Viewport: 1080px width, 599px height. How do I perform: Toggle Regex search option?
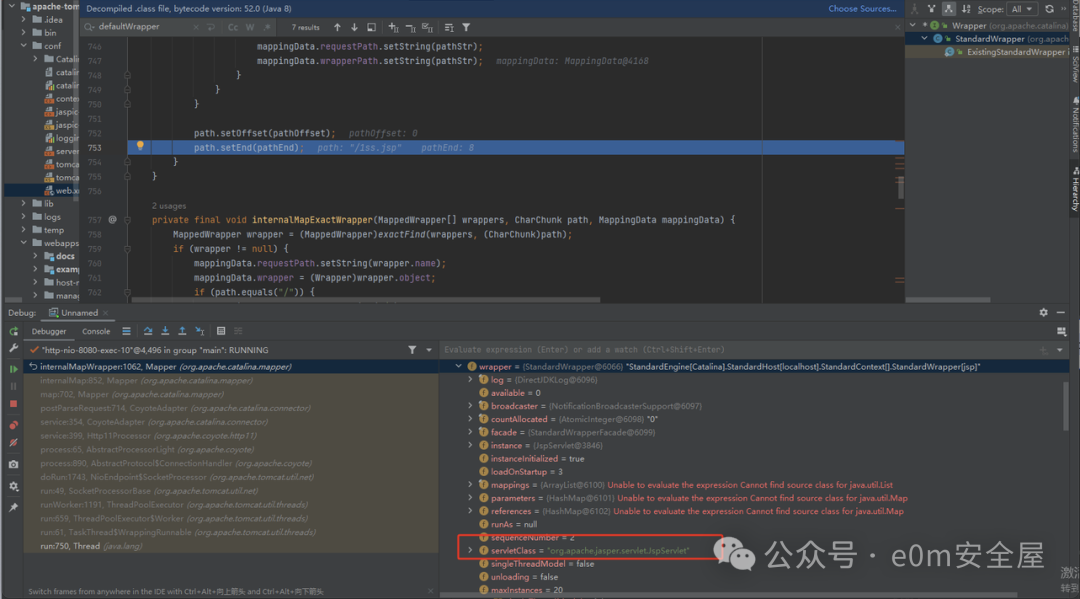[x=267, y=28]
